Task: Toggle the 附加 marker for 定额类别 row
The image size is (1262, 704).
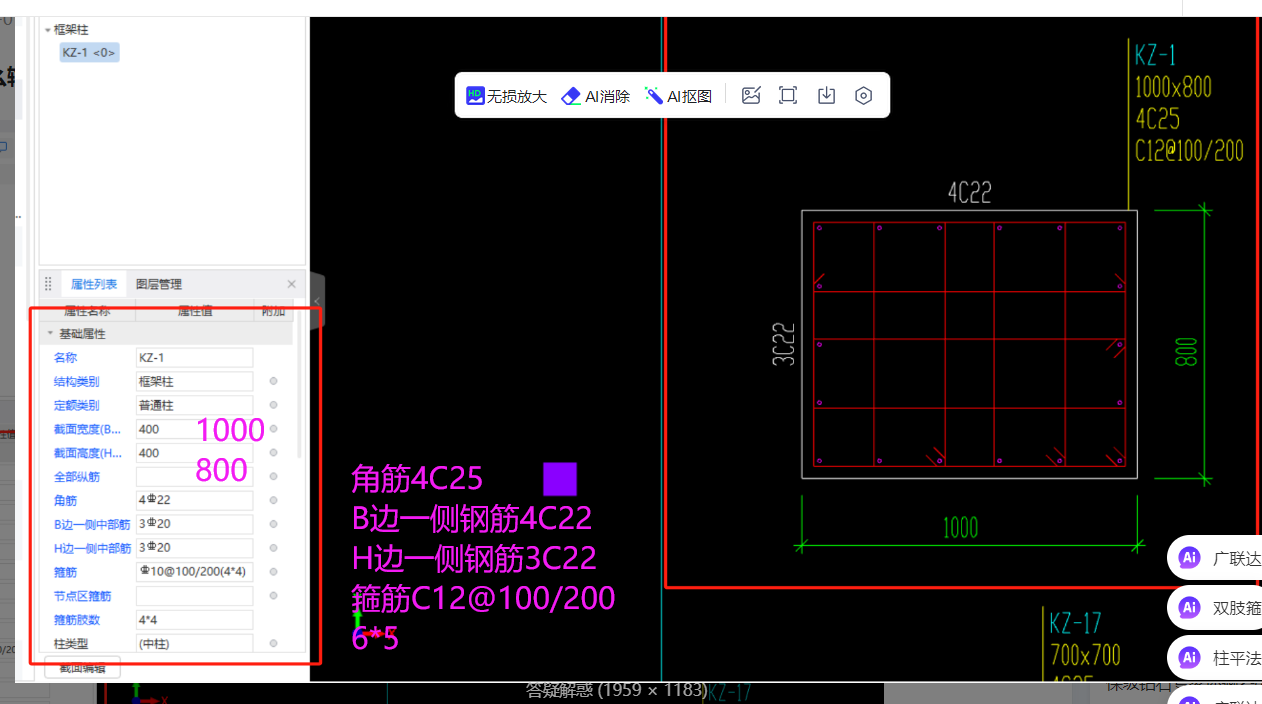Action: coord(273,405)
